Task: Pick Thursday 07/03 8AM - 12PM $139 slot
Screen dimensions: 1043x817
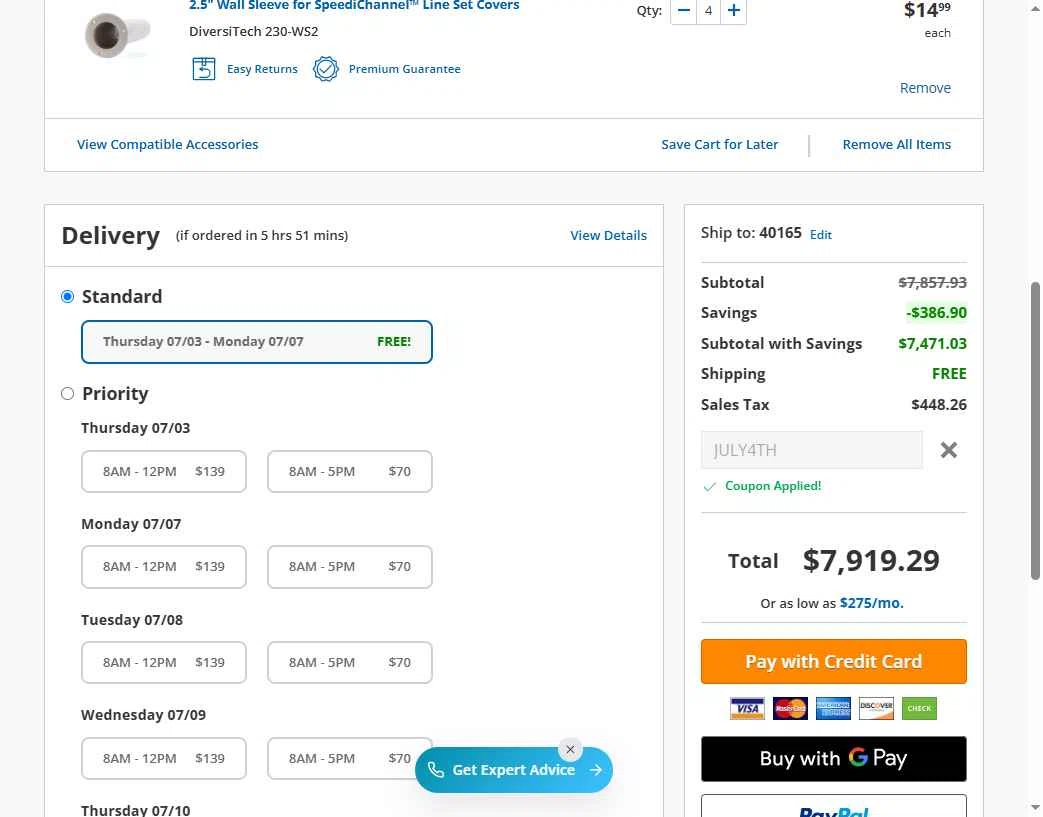Action: coord(164,472)
